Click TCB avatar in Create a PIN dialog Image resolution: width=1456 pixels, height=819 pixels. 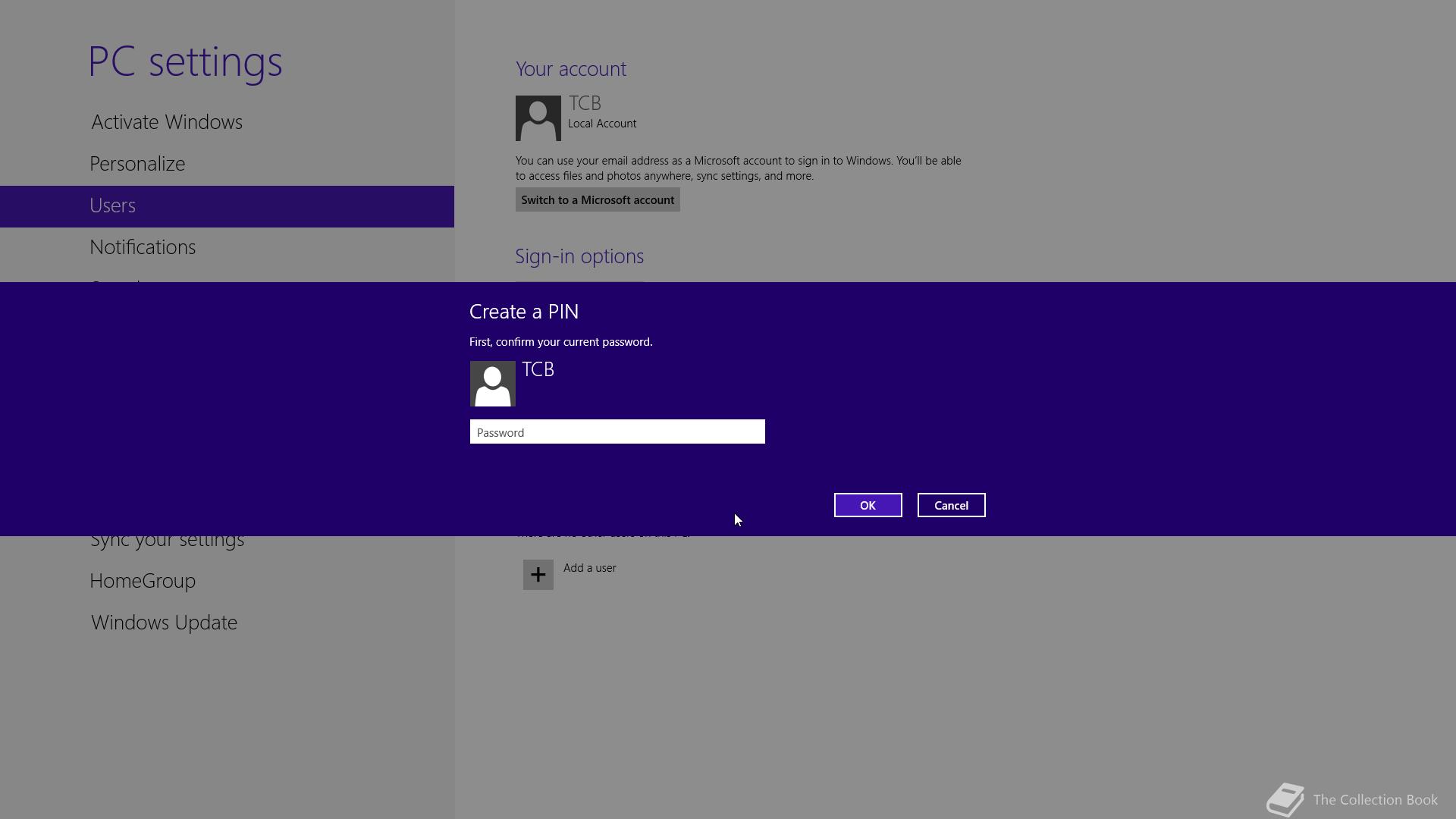[x=493, y=384]
